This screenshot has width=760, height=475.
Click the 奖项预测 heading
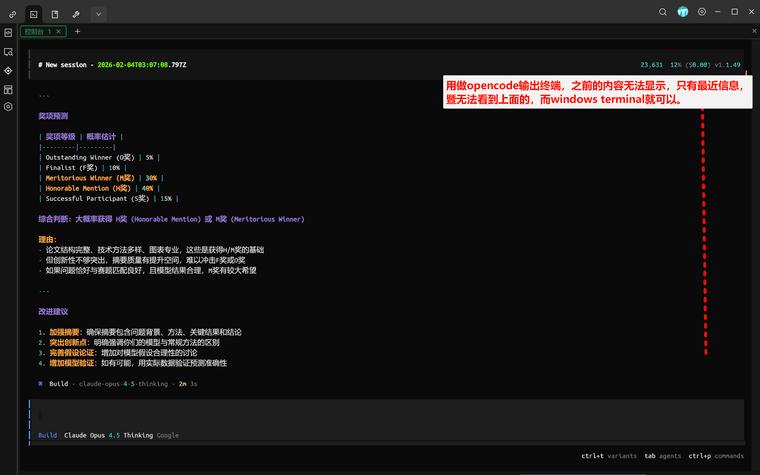(x=53, y=116)
